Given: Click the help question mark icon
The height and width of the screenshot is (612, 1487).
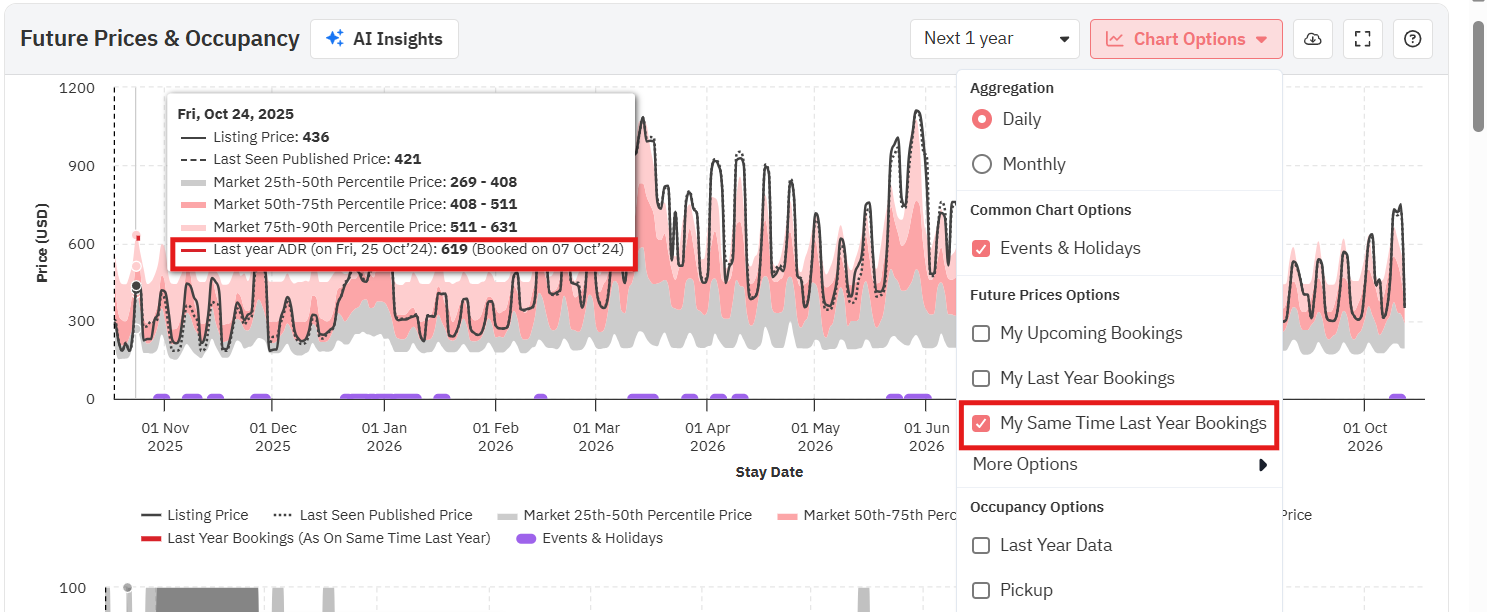Looking at the screenshot, I should pos(1412,39).
